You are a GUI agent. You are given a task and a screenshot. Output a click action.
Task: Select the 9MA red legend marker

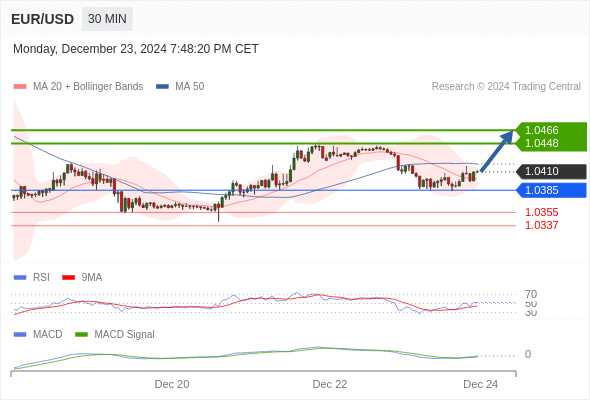coord(68,277)
